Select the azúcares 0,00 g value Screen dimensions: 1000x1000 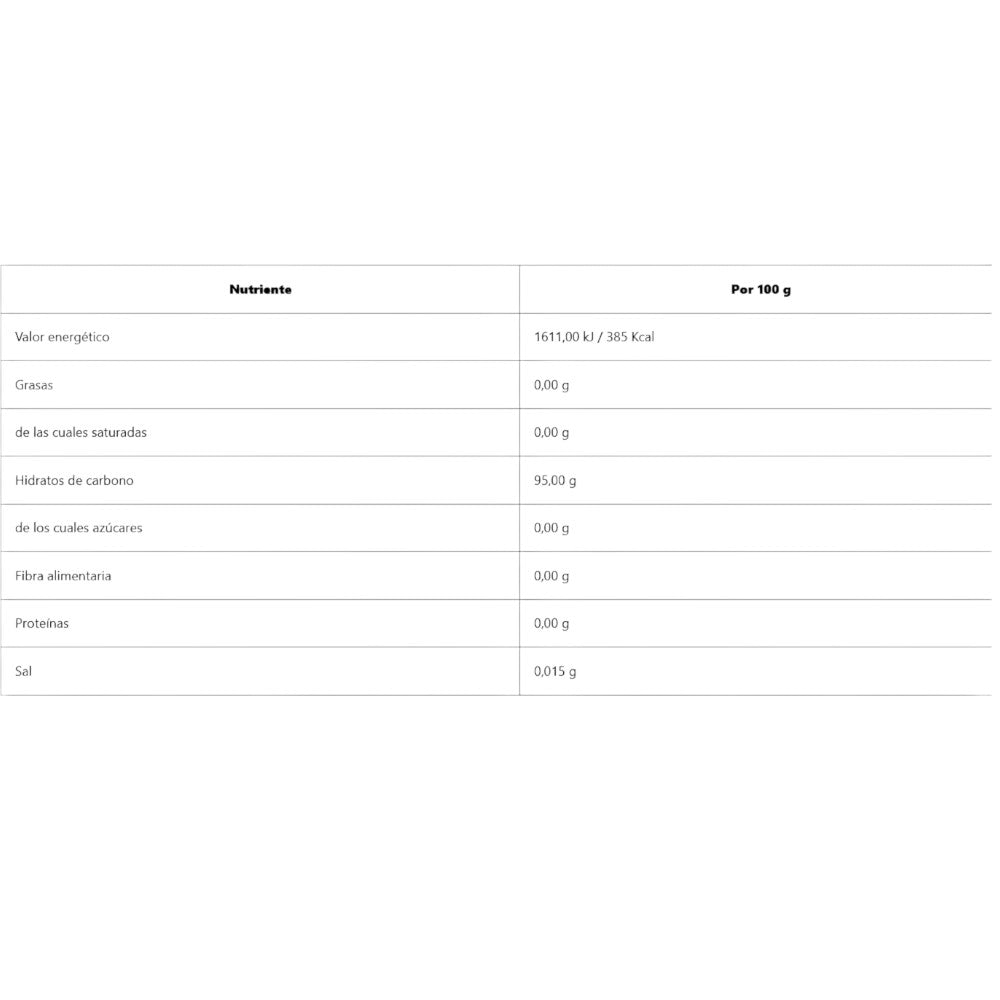coord(551,528)
